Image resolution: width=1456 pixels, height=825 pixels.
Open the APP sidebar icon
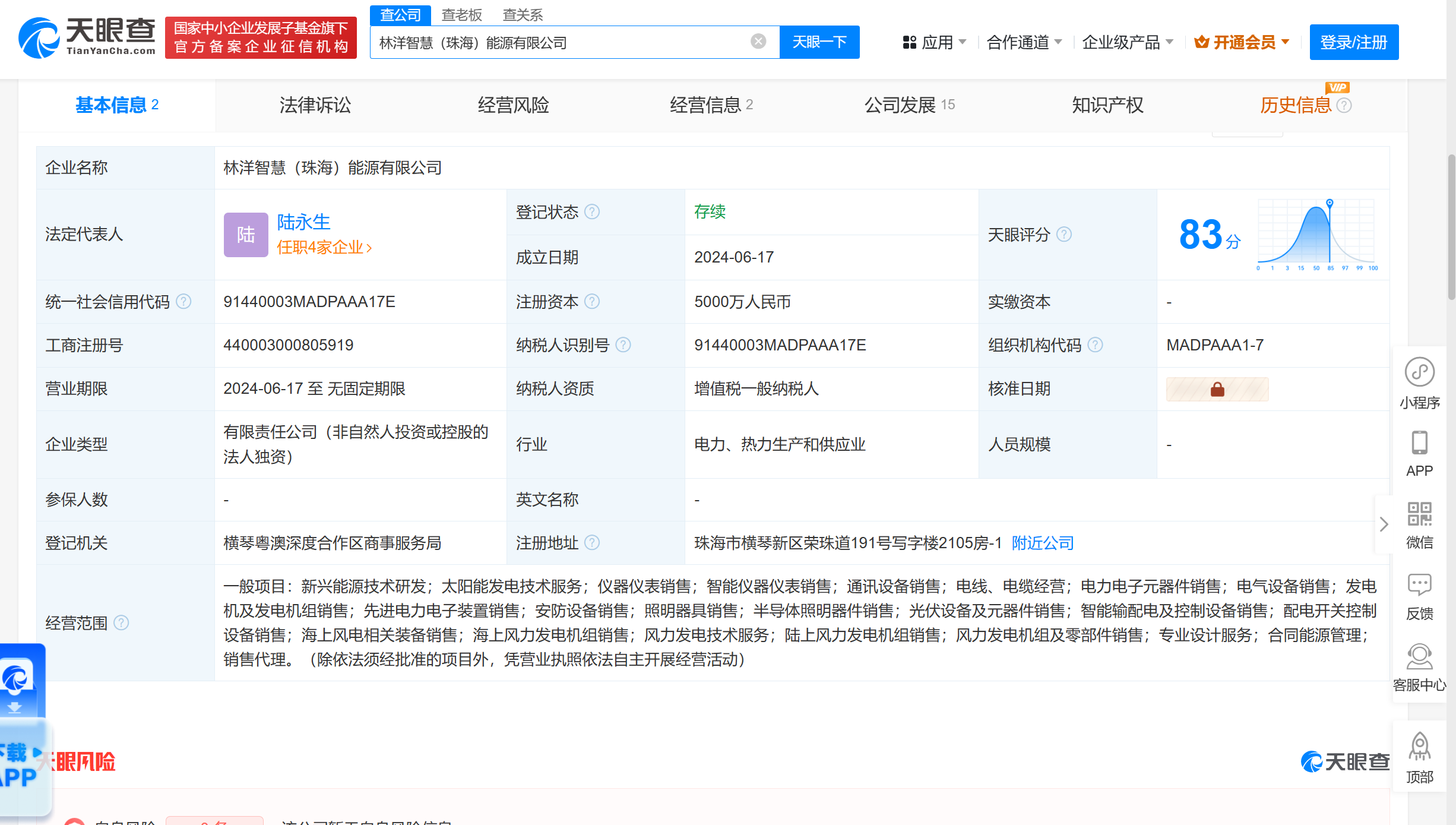pos(1420,454)
